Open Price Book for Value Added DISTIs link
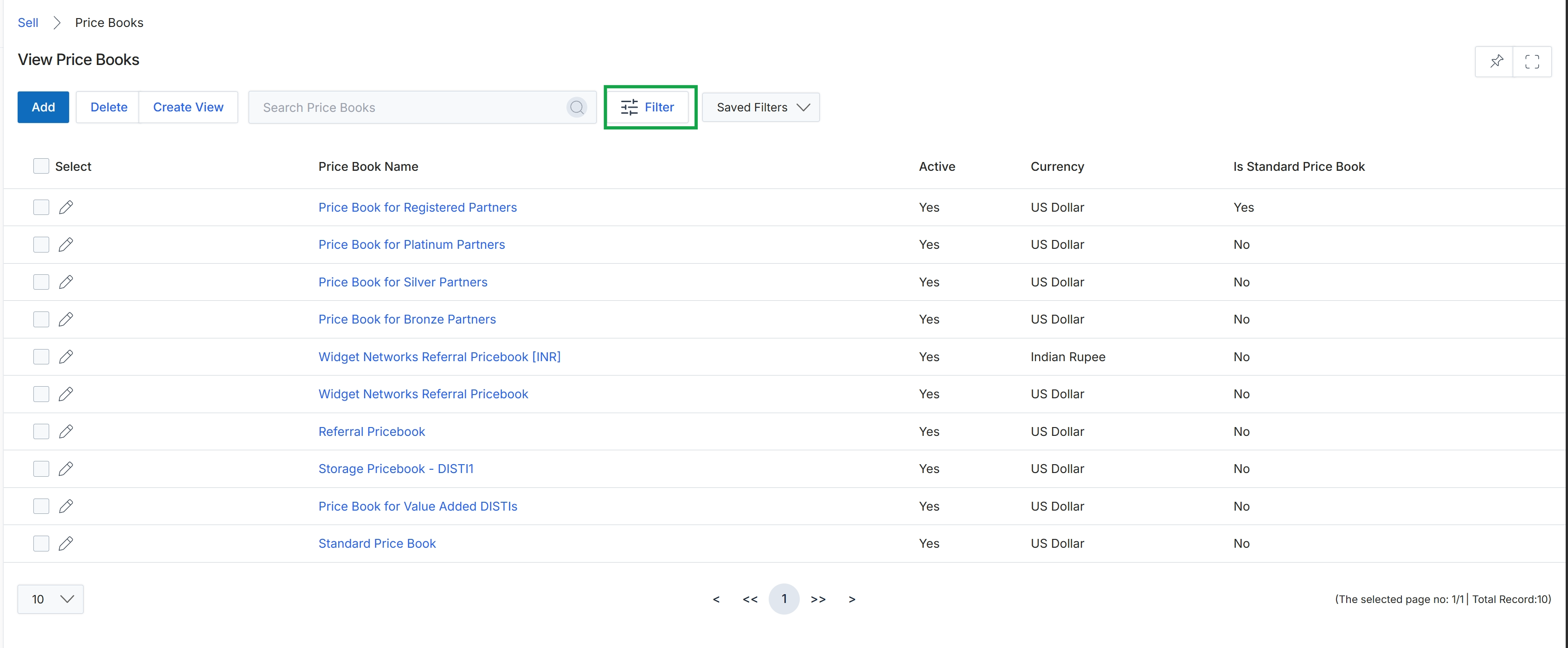 [418, 506]
